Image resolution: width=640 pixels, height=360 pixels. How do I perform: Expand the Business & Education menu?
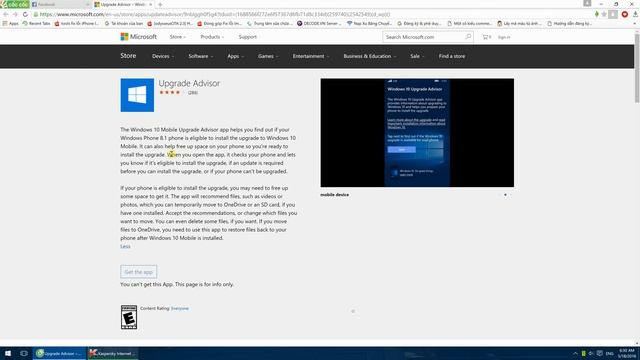(x=369, y=56)
